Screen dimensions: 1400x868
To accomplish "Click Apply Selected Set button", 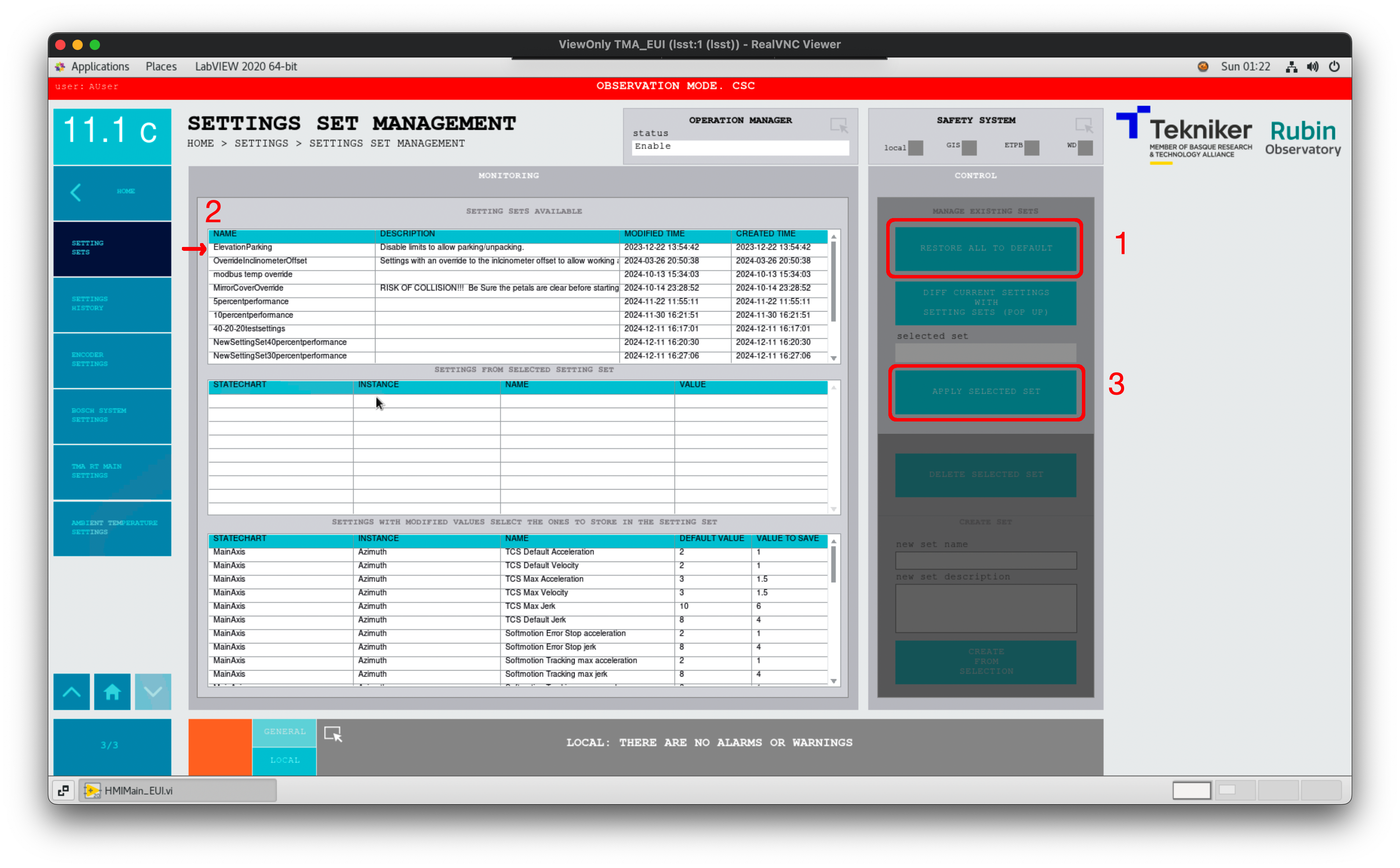I will [x=985, y=391].
